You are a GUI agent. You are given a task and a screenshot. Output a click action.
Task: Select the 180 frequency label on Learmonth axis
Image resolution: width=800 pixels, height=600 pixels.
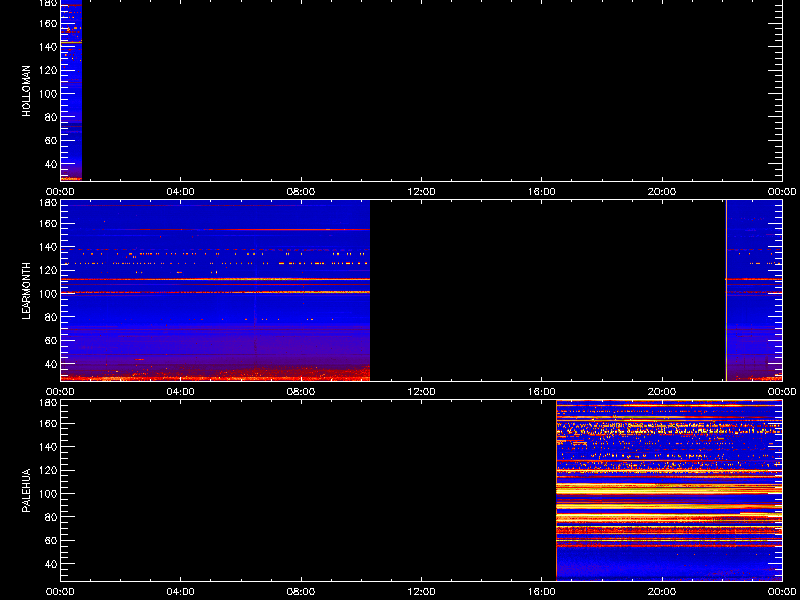pyautogui.click(x=48, y=202)
